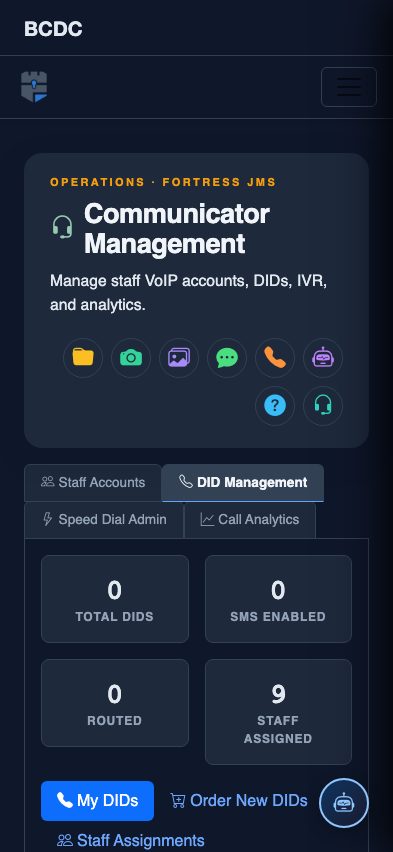Click the Staff Assigned stat card

point(278,712)
